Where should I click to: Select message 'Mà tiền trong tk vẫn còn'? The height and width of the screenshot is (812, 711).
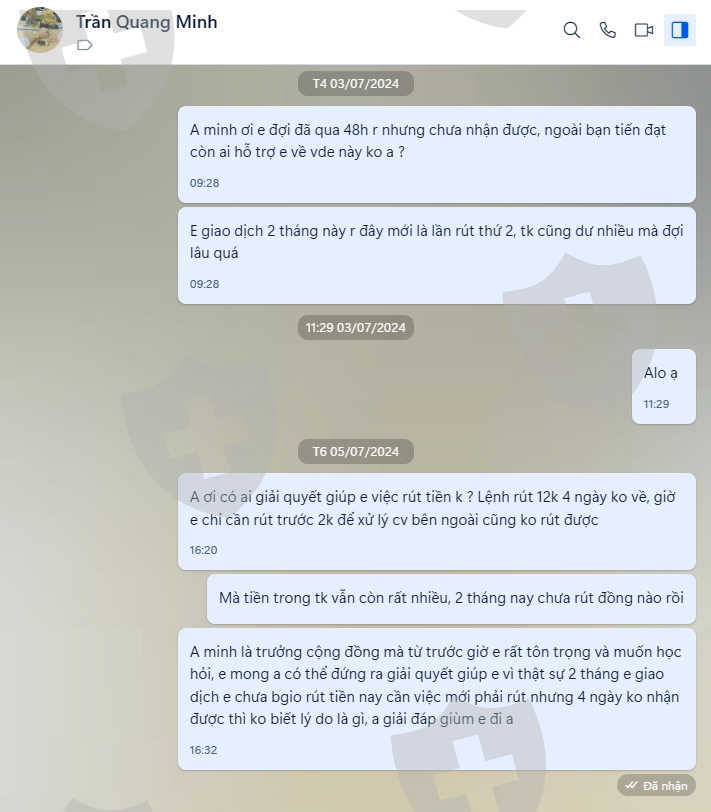tap(451, 598)
